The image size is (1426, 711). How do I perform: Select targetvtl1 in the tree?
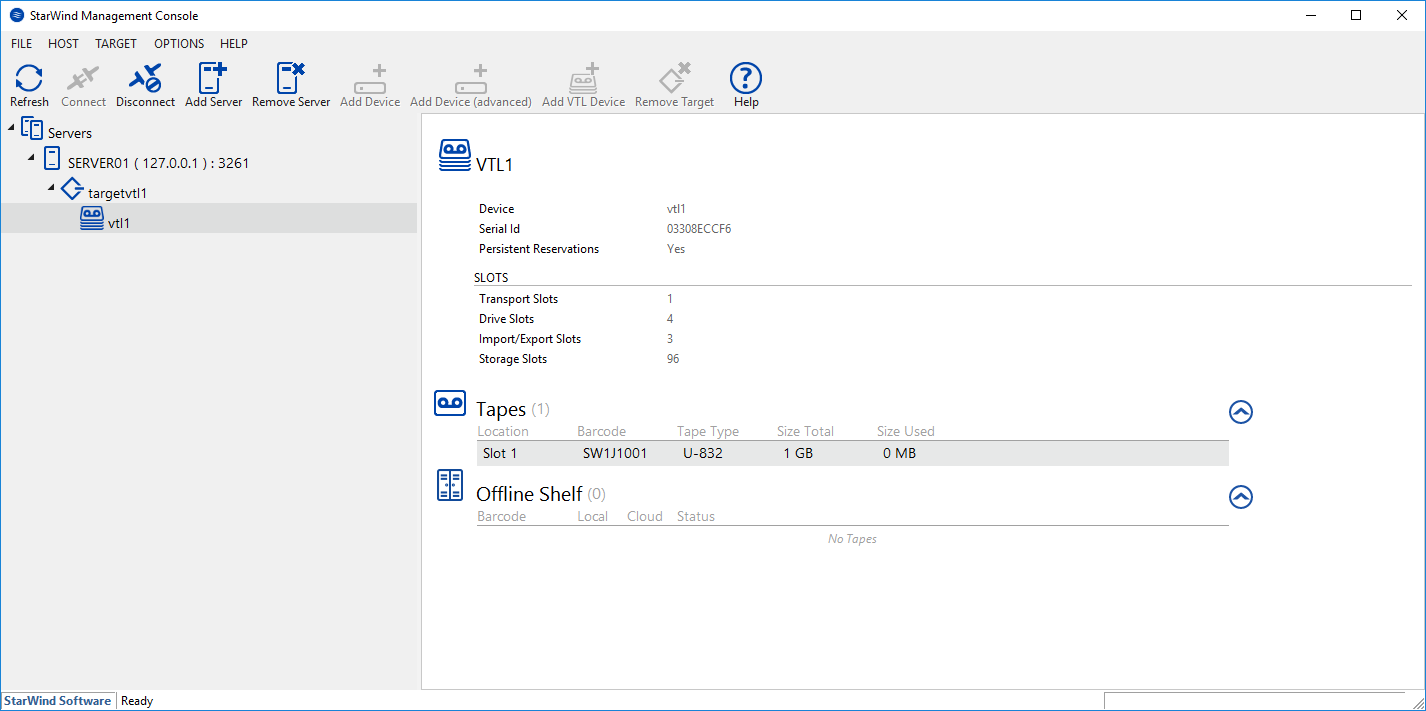pyautogui.click(x=118, y=193)
